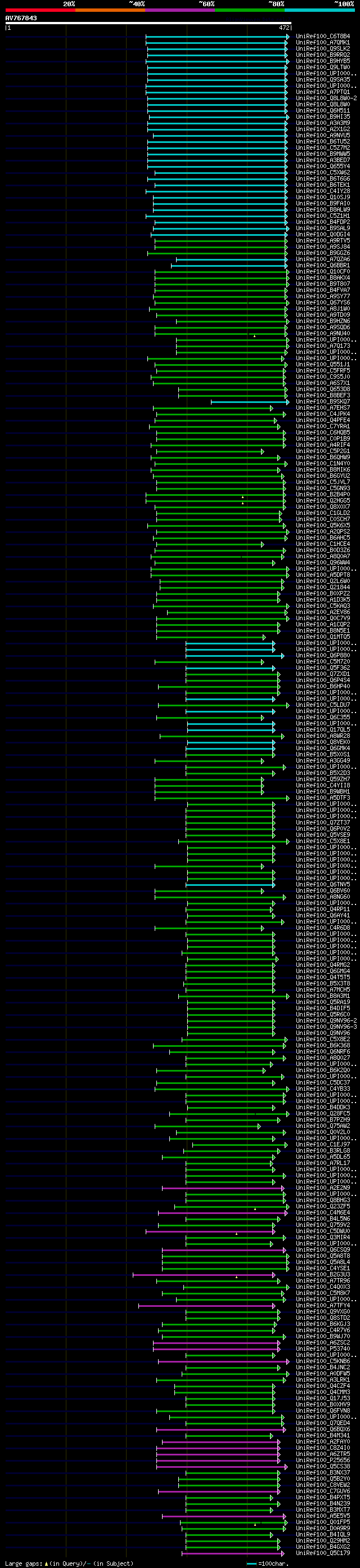Select the UniRef100_B9HI35 label

click(x=323, y=117)
